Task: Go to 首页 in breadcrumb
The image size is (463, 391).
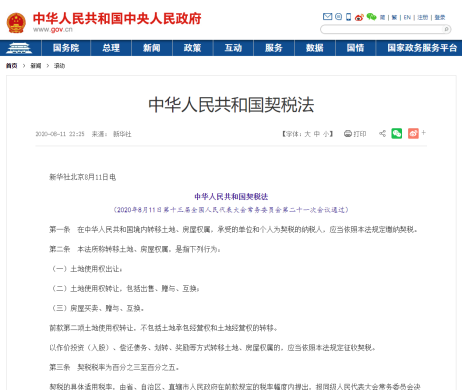Action: pyautogui.click(x=12, y=66)
